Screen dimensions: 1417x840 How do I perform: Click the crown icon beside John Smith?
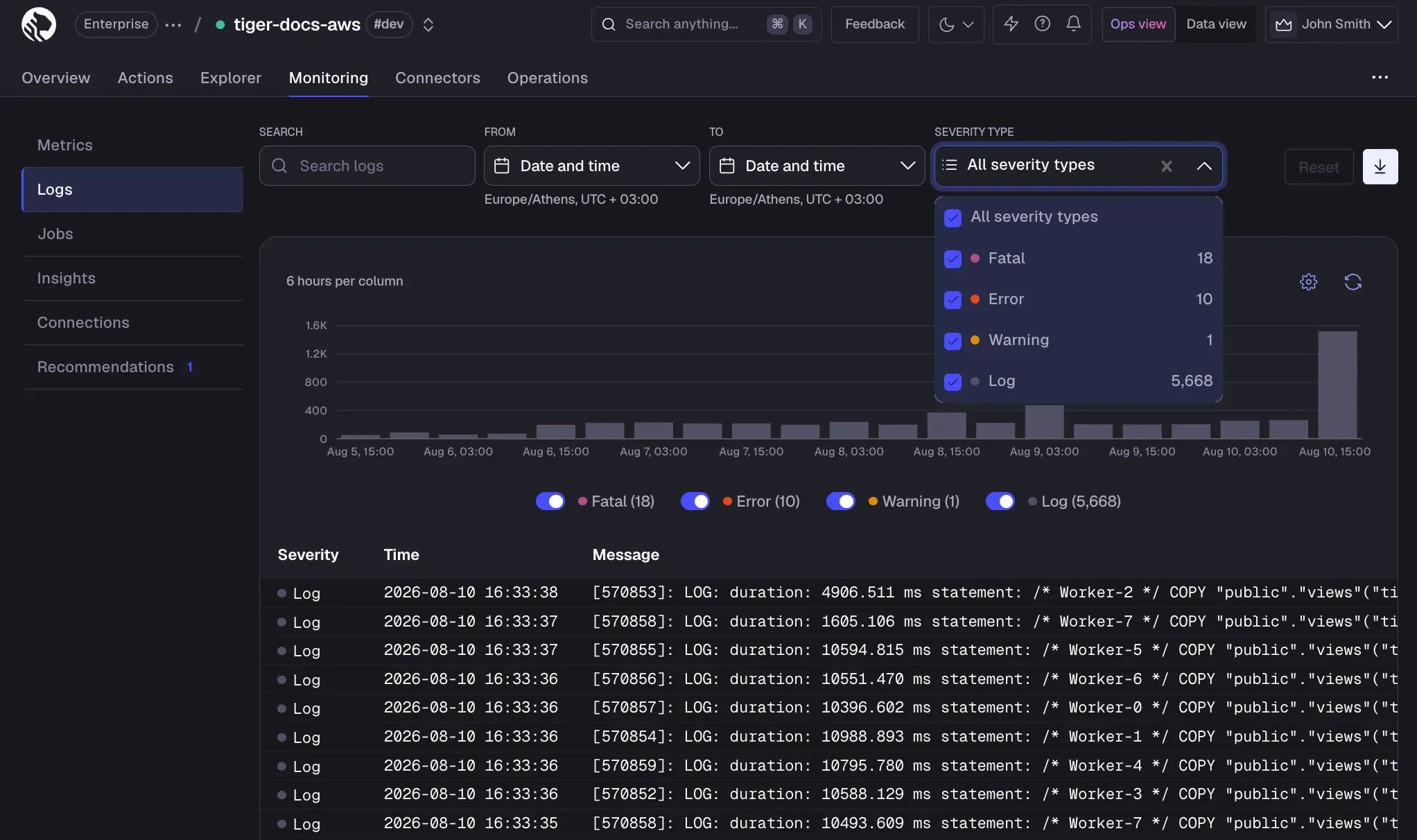pos(1284,24)
